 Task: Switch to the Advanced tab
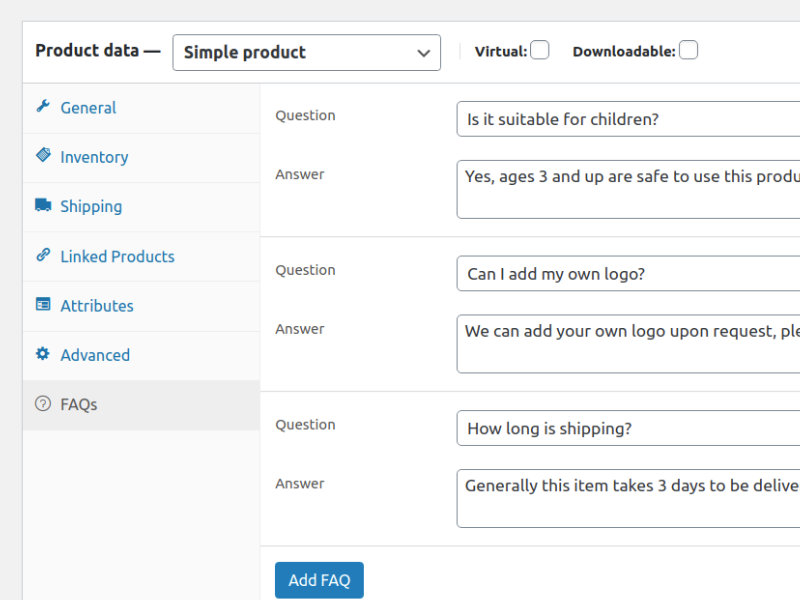pos(141,356)
